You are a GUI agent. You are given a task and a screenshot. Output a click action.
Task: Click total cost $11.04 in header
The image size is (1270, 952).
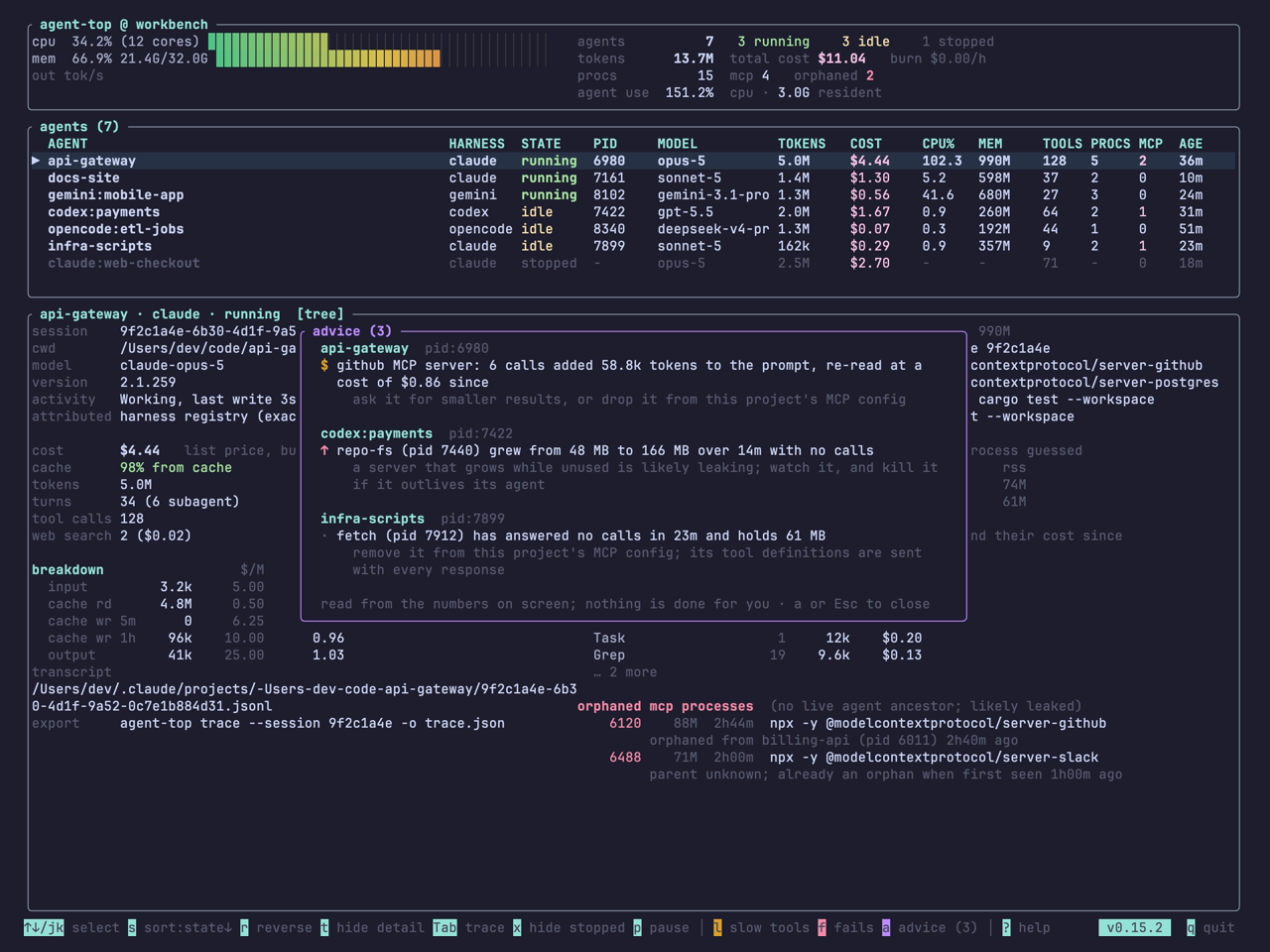tap(841, 59)
